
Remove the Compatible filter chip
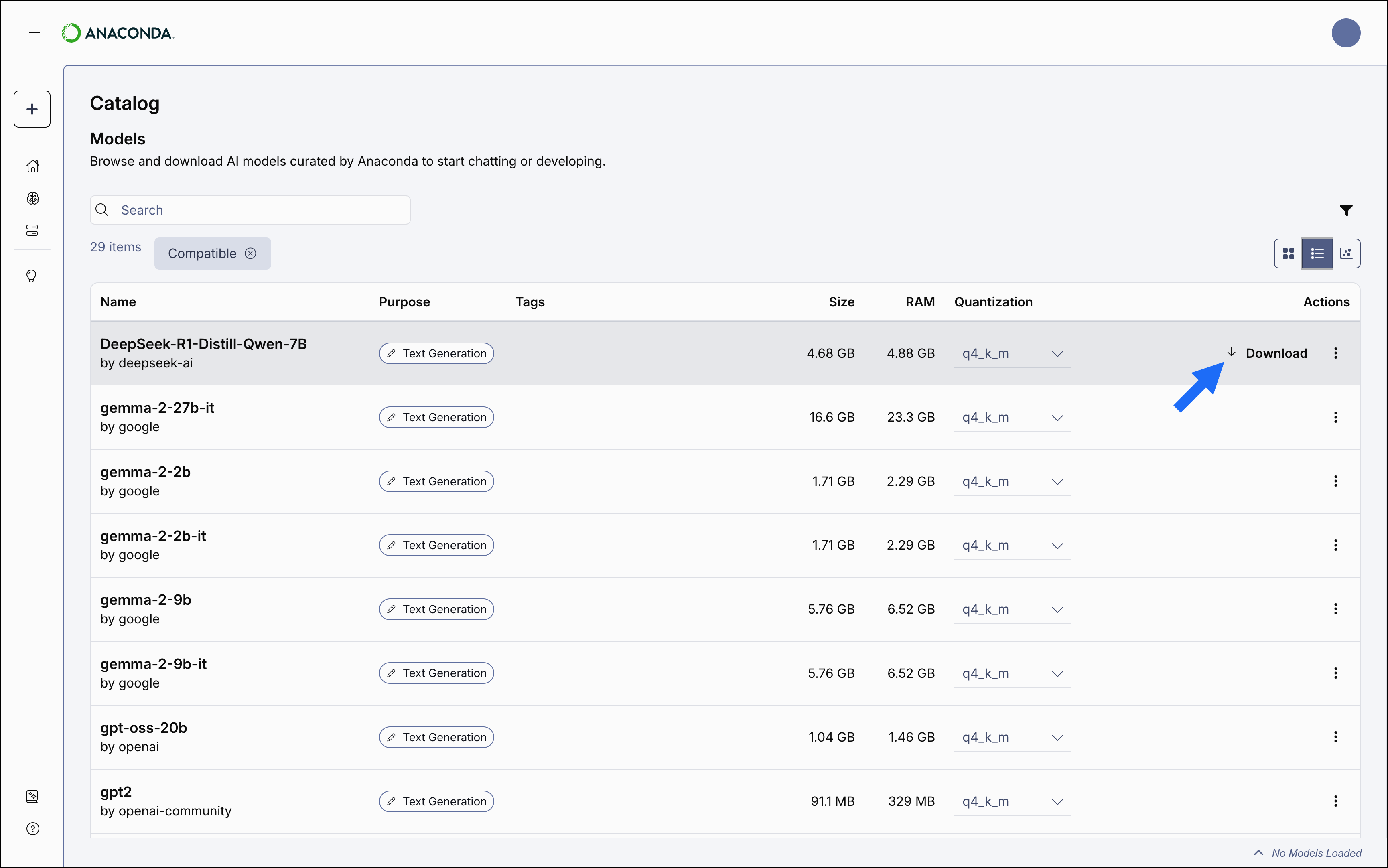251,254
